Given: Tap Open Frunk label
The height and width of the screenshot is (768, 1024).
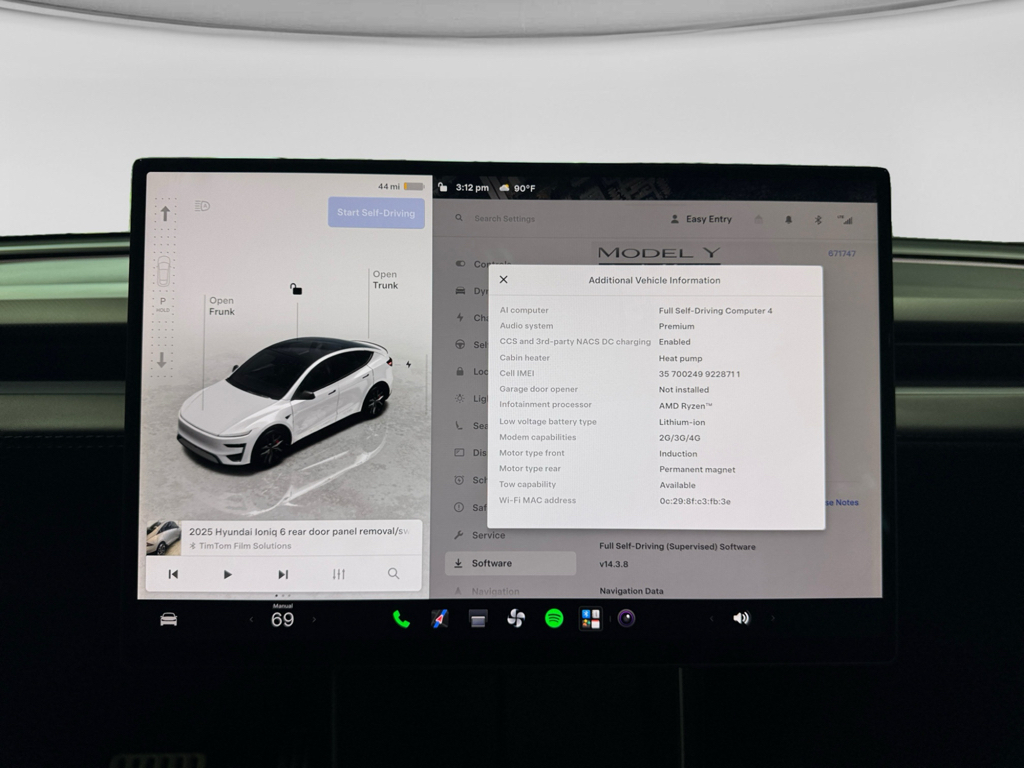Looking at the screenshot, I should point(221,306).
